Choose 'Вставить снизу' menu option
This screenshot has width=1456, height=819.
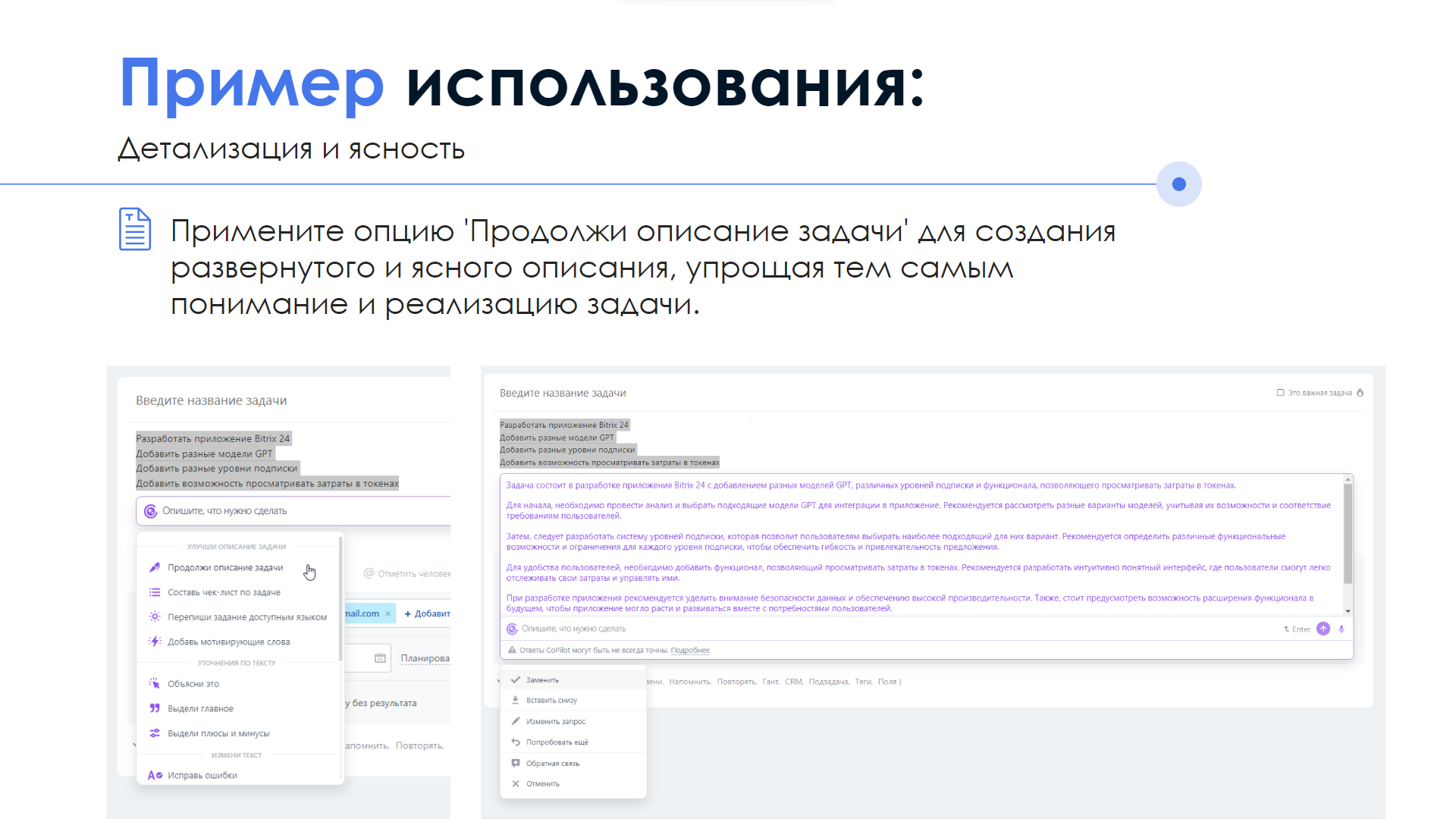pos(551,701)
